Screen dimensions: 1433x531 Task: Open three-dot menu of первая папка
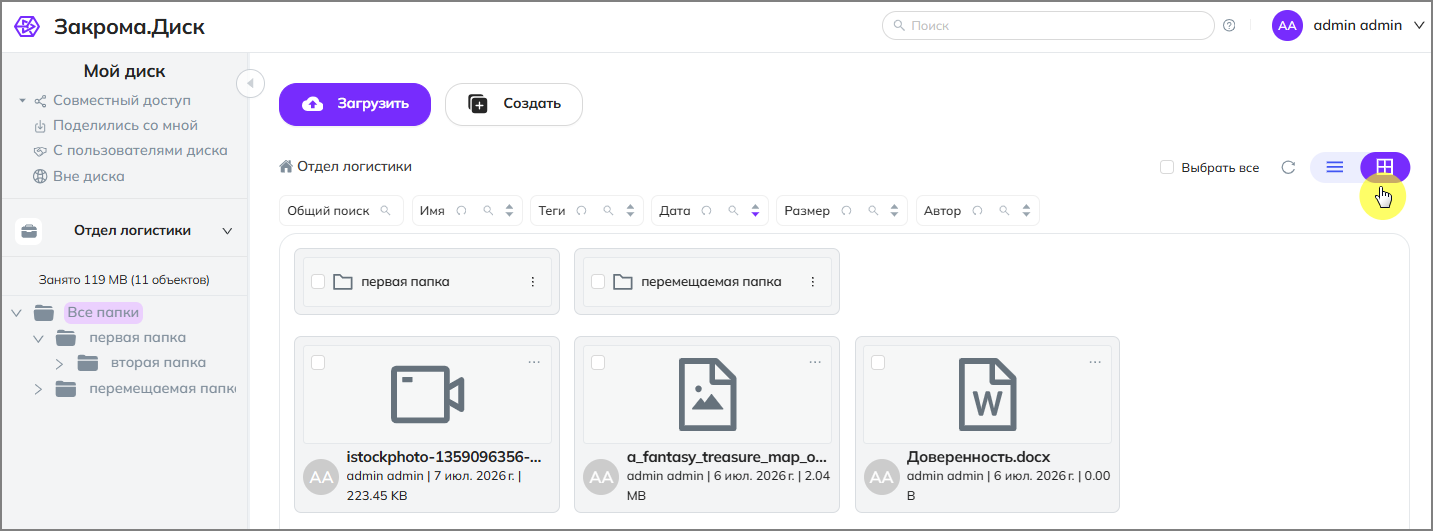533,282
